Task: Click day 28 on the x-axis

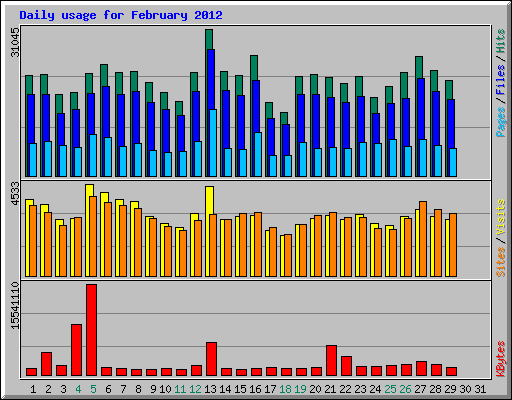Action: (x=435, y=389)
